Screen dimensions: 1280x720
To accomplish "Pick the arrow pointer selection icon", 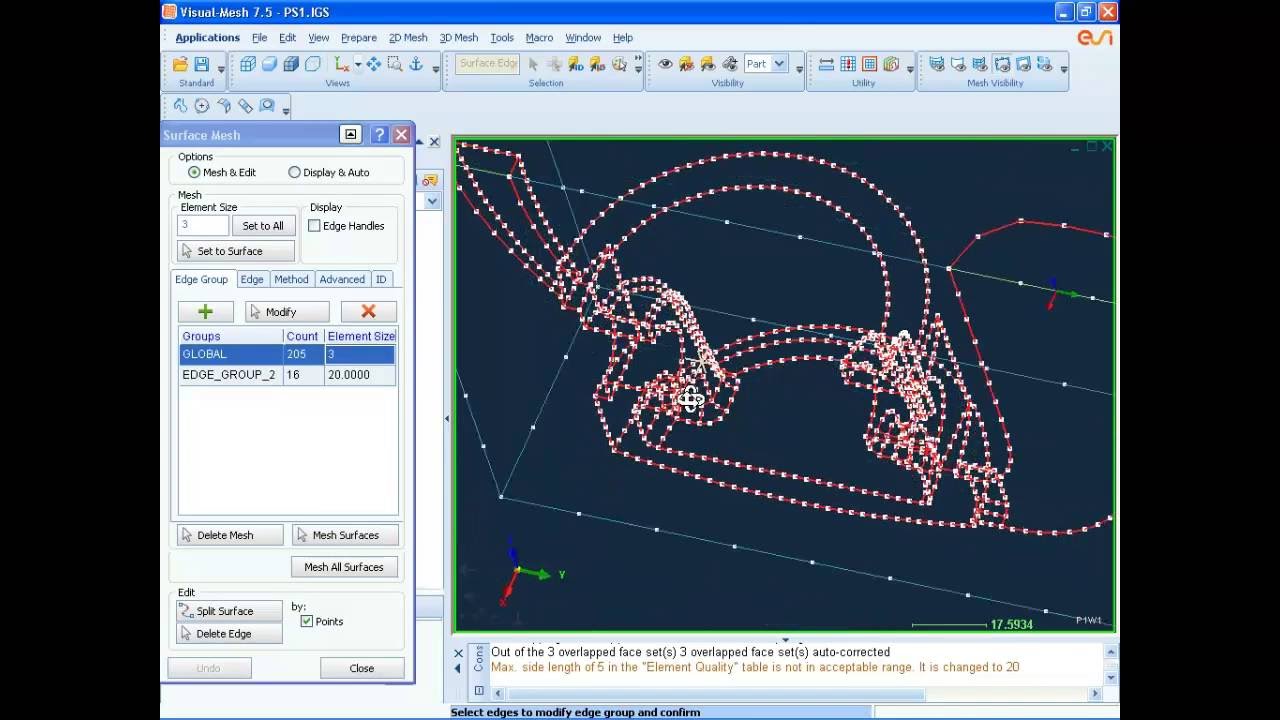I will point(533,64).
